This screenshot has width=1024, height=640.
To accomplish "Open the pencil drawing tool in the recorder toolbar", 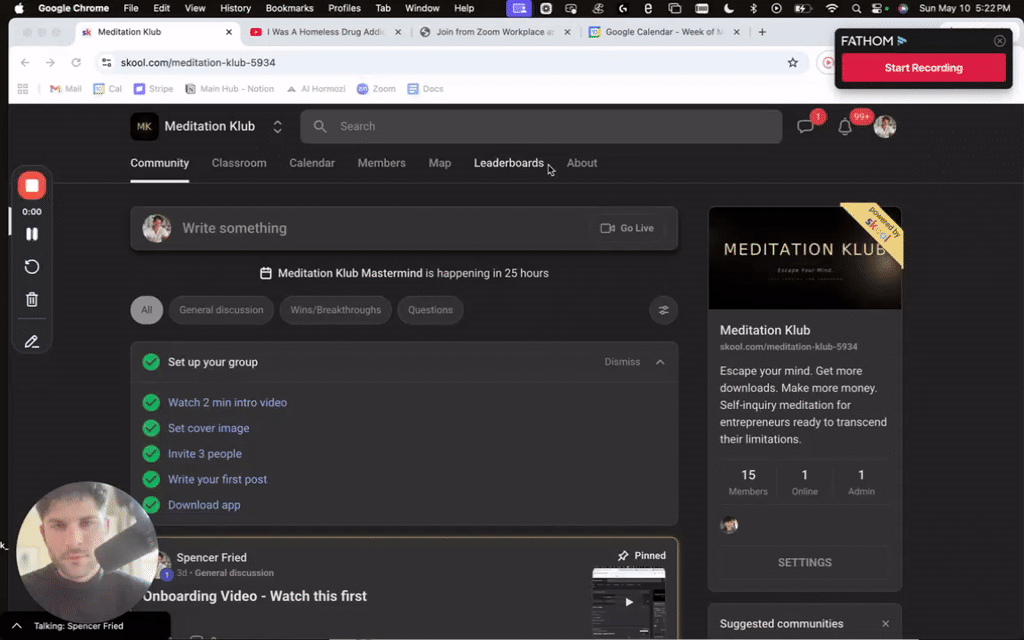I will tap(31, 342).
